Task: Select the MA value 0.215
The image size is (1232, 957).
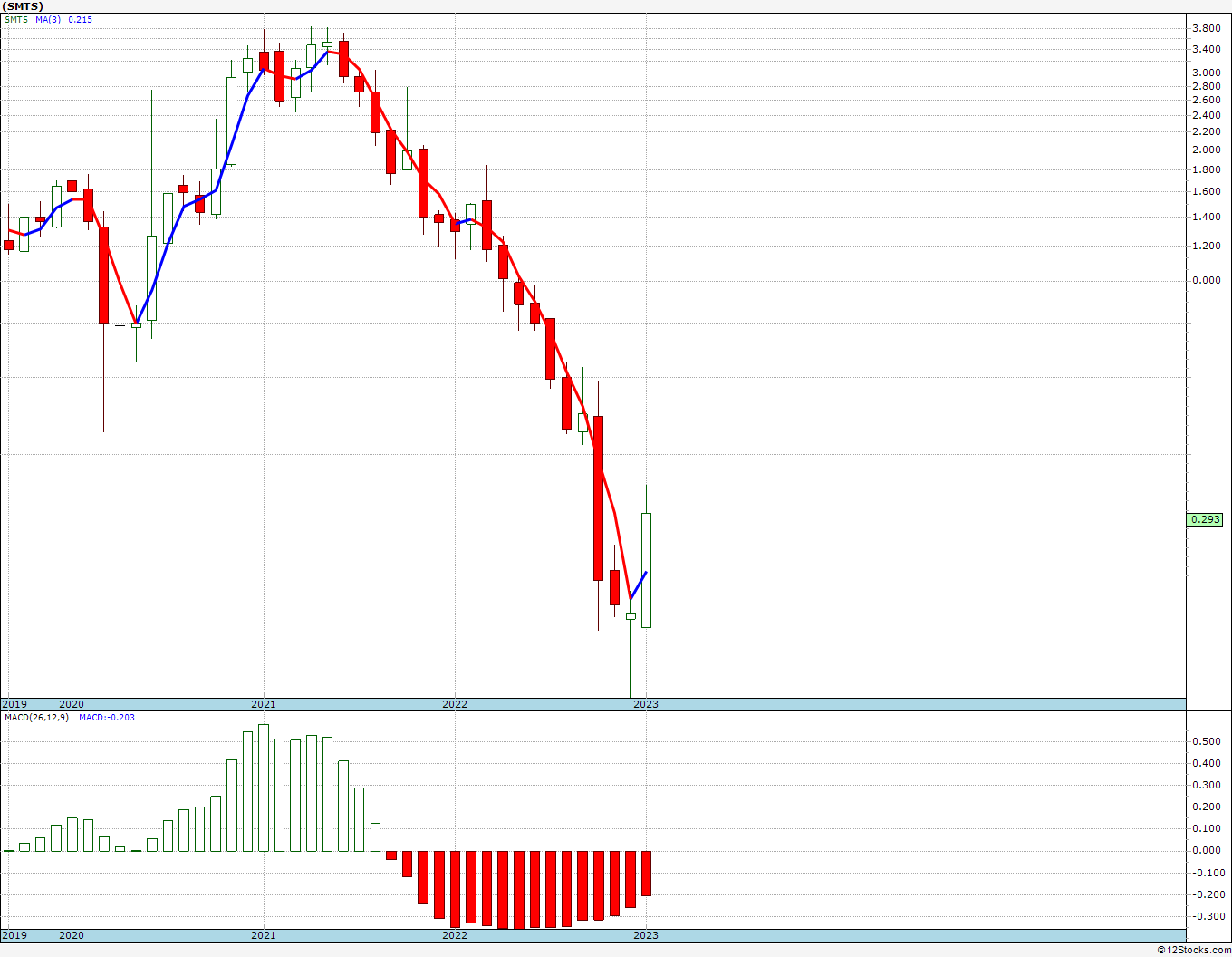Action: click(81, 19)
